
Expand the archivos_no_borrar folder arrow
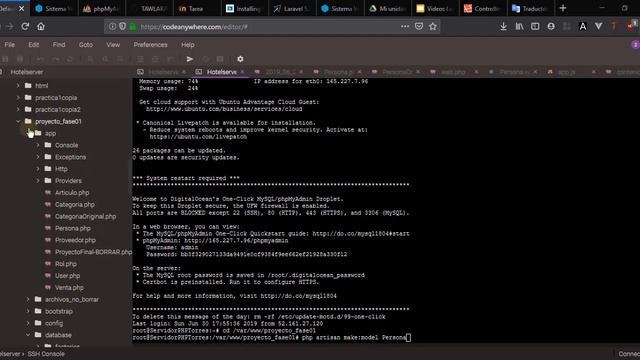pyautogui.click(x=28, y=299)
